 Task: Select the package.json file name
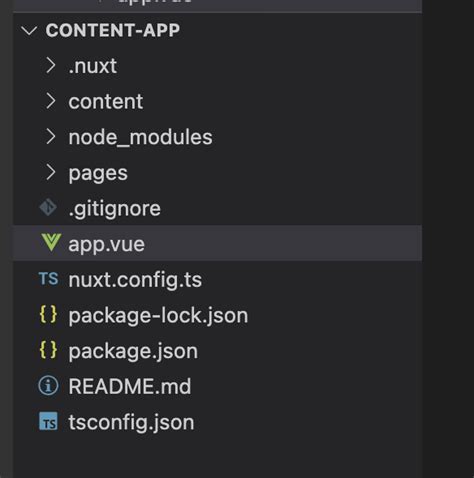click(133, 351)
